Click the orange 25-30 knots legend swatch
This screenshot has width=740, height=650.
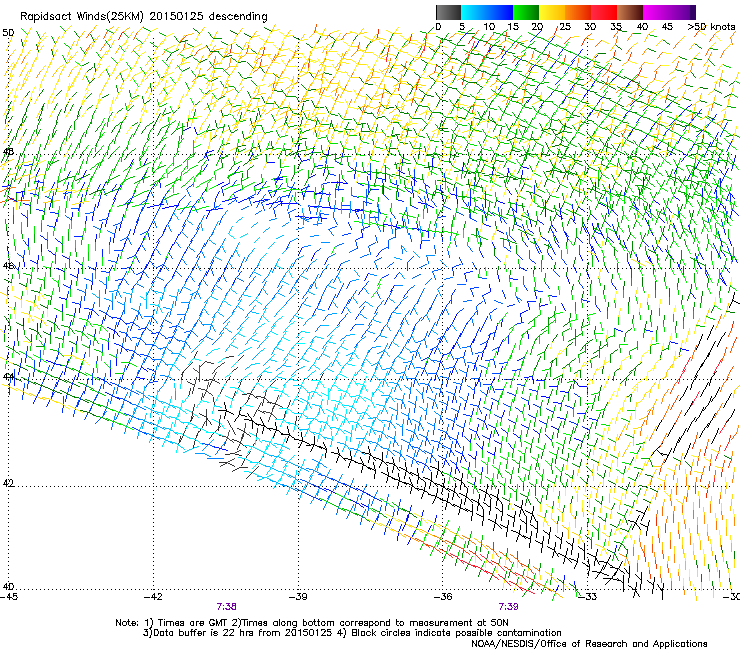pyautogui.click(x=578, y=12)
